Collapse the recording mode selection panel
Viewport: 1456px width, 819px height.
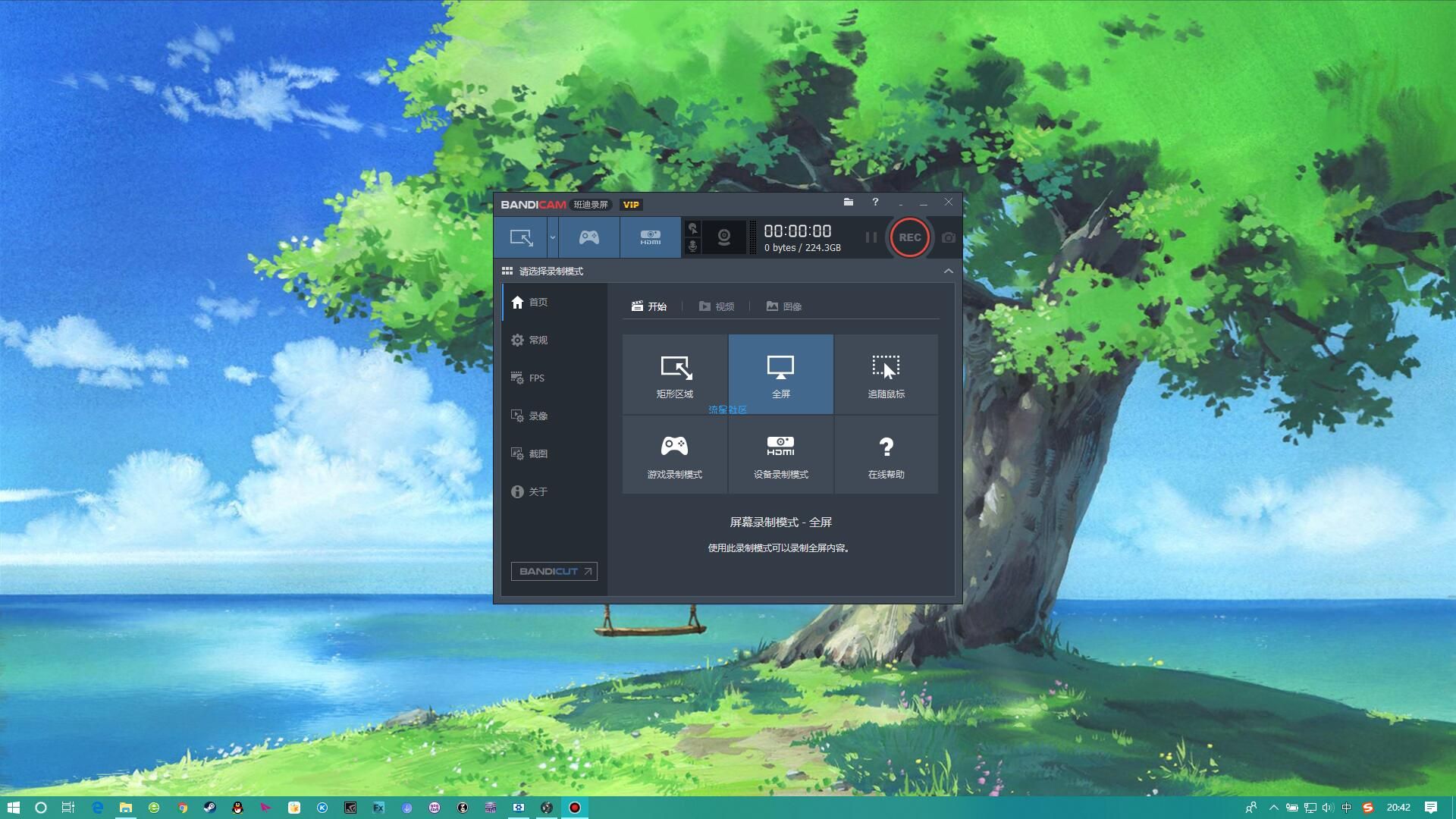click(x=948, y=271)
